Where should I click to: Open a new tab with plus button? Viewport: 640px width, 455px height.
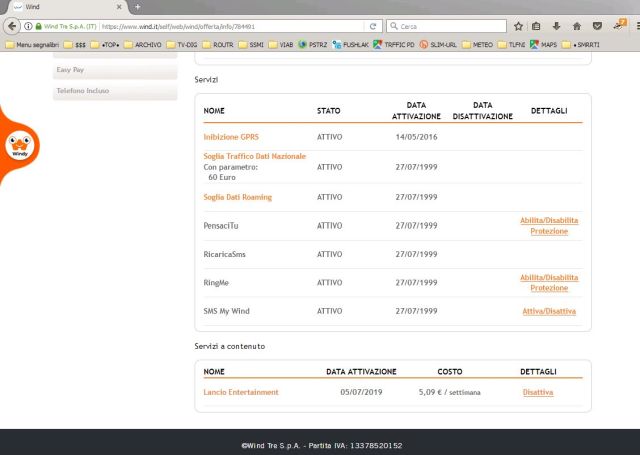point(138,7)
